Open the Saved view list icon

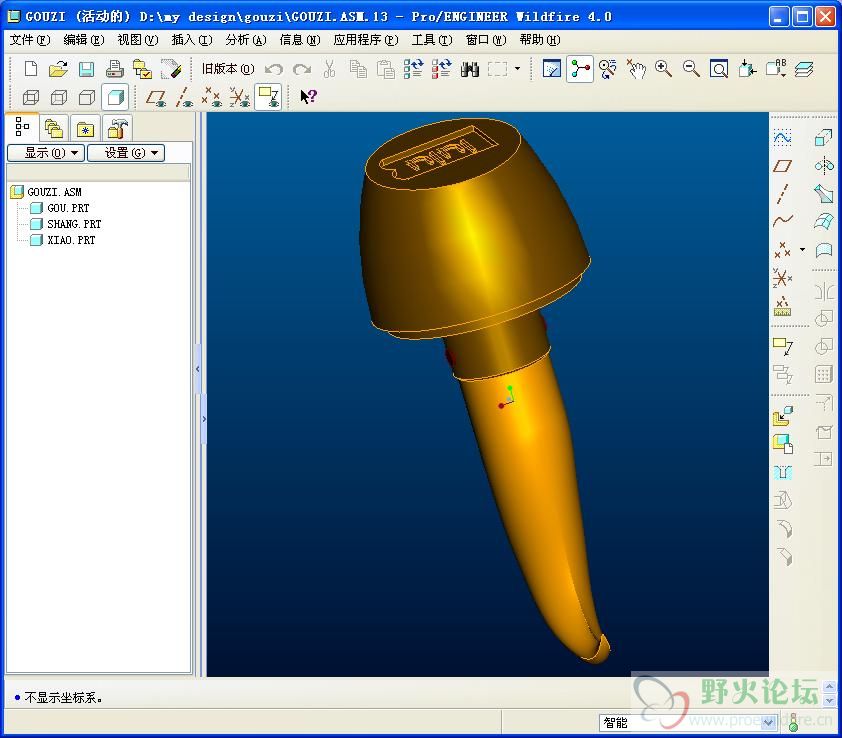776,69
